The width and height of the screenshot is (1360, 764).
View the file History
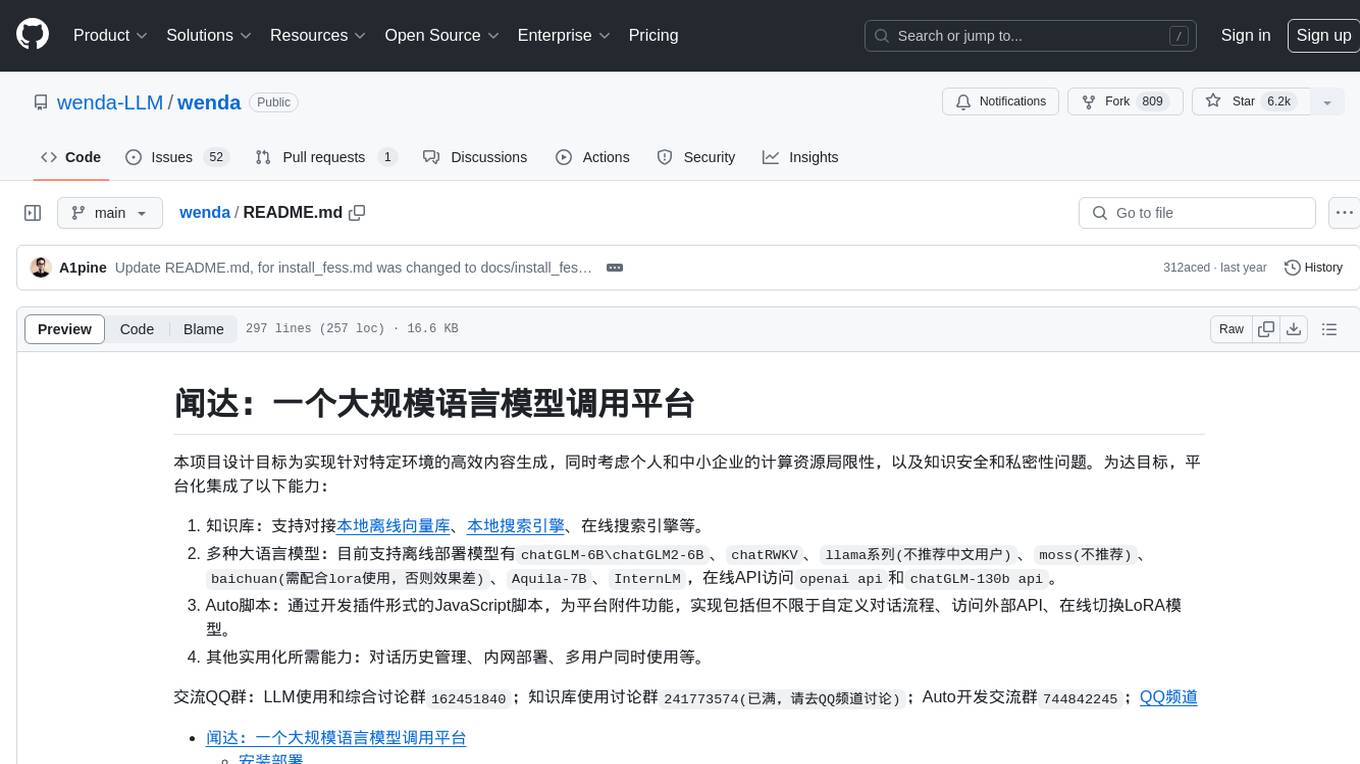tap(1313, 267)
